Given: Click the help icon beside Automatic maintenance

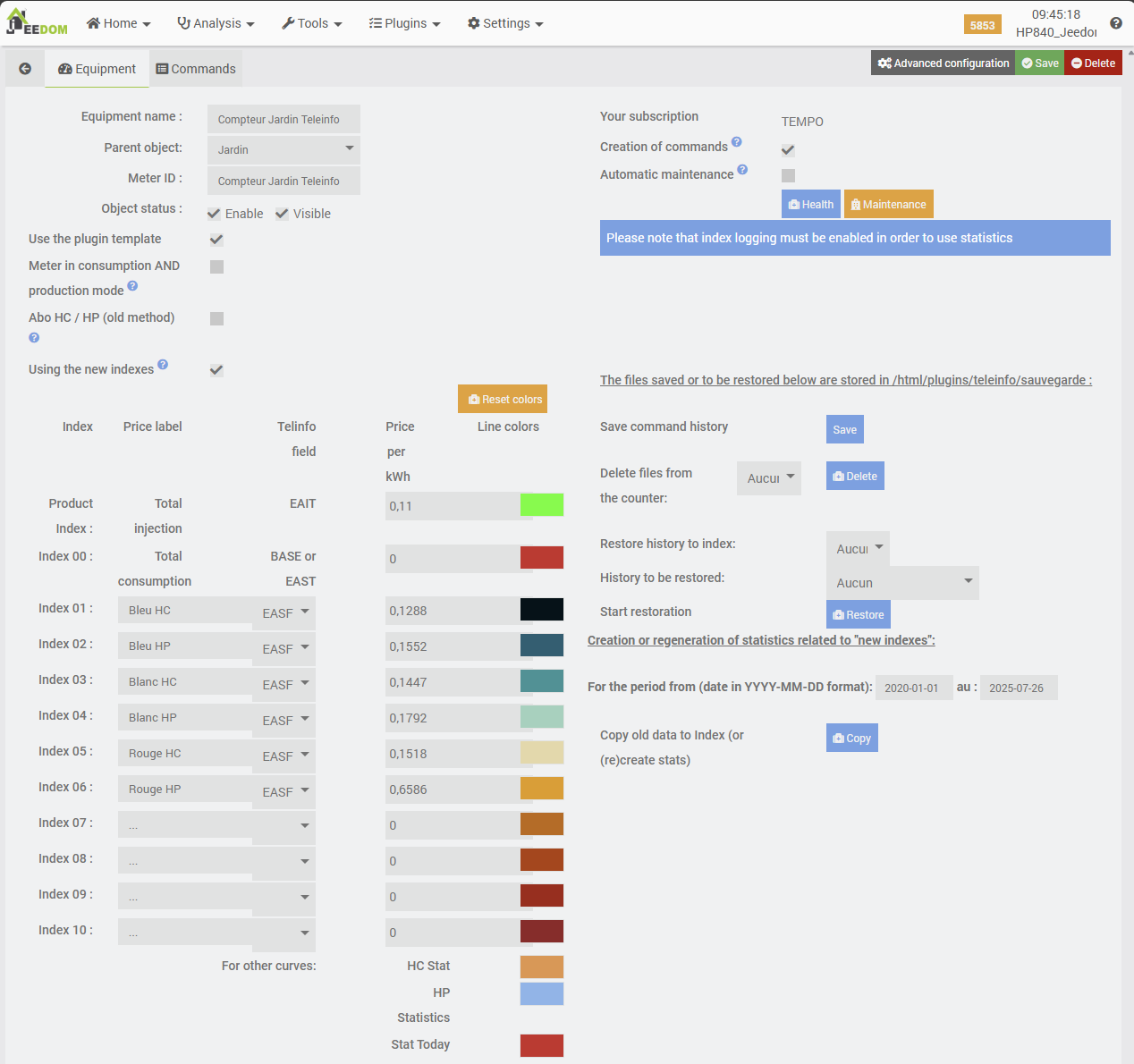Looking at the screenshot, I should [742, 170].
